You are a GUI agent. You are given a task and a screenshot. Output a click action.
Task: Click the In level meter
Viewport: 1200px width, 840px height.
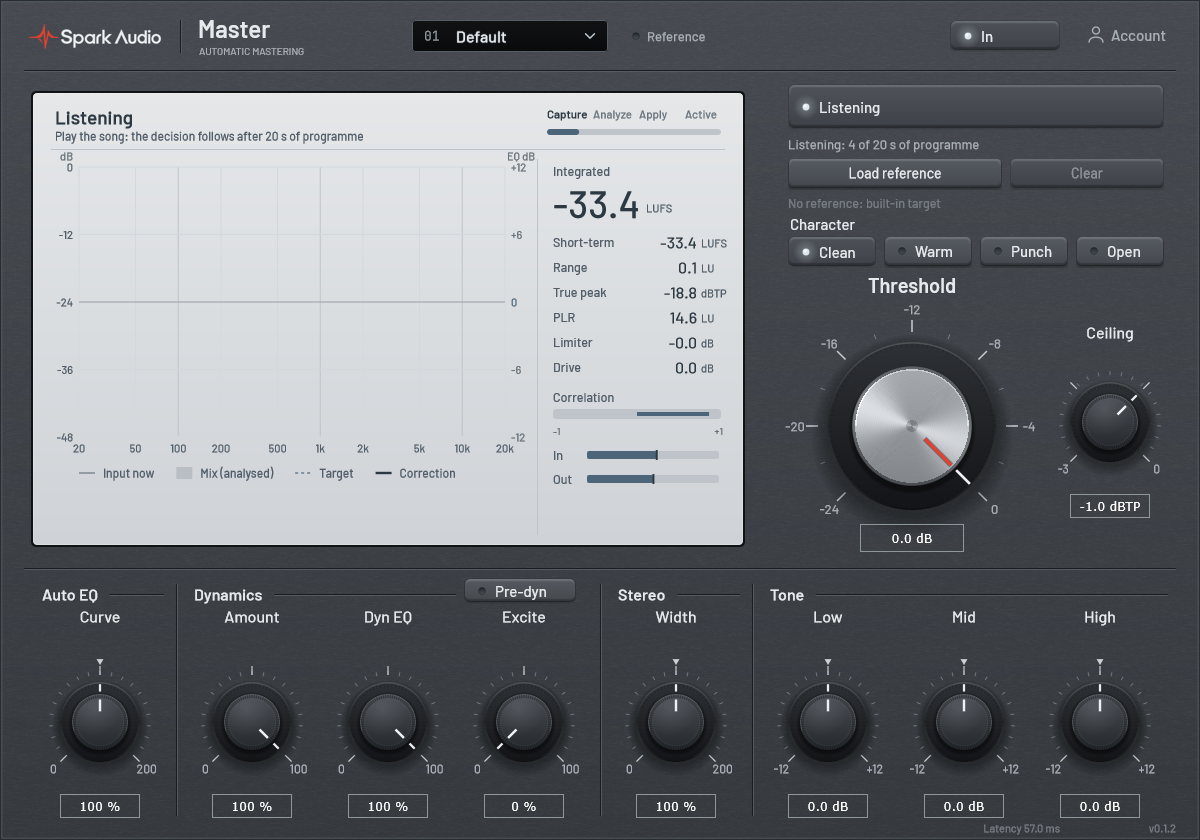tap(653, 455)
